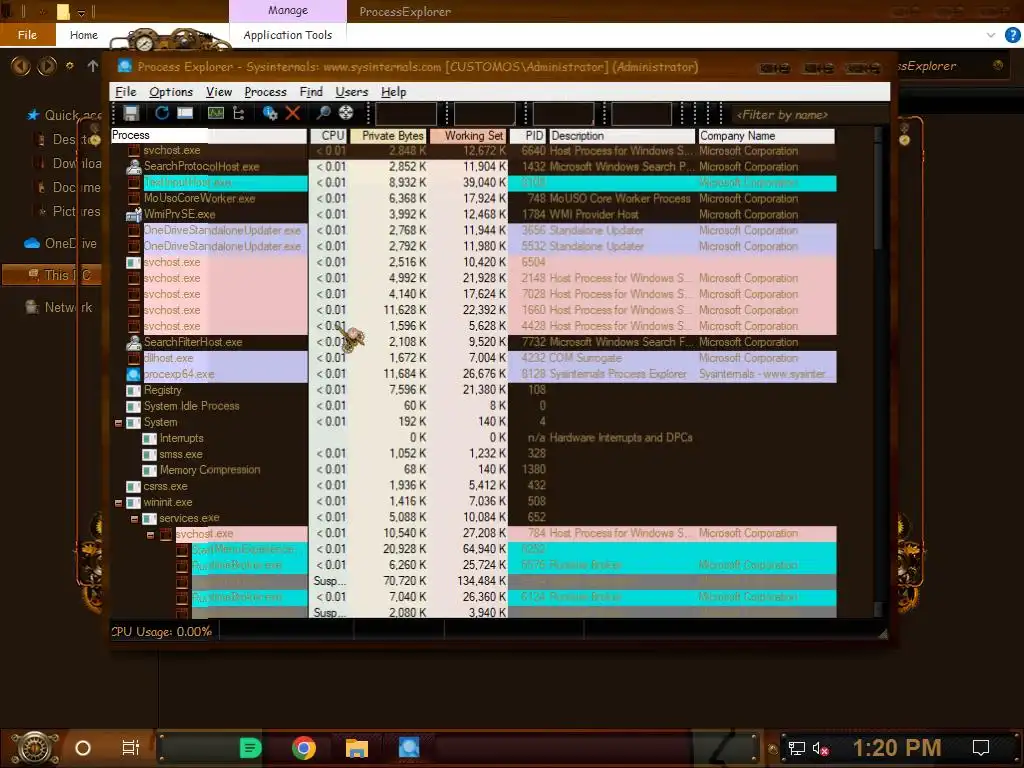Click the Explorer Up arrow
Viewport: 1024px width, 768px height.
(93, 66)
